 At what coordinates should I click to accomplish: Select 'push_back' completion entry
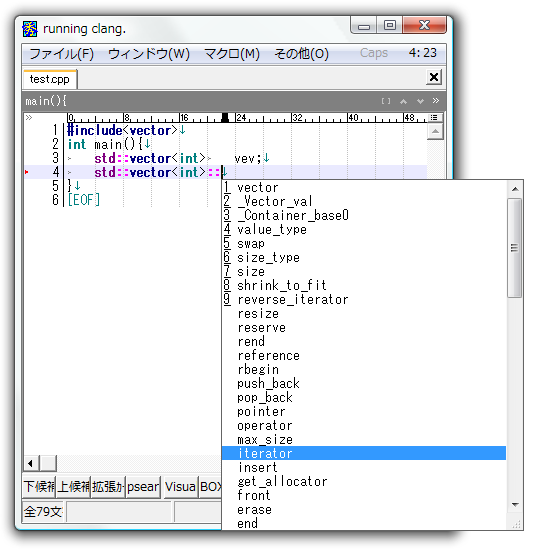coord(364,383)
